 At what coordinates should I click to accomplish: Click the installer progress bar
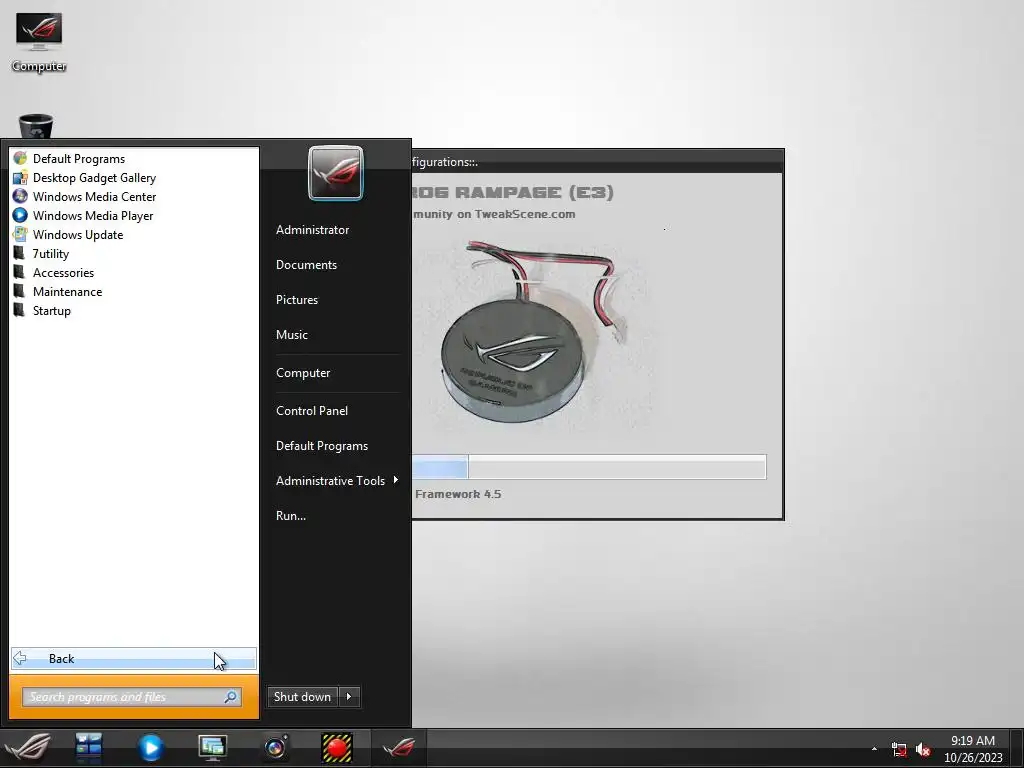(589, 467)
